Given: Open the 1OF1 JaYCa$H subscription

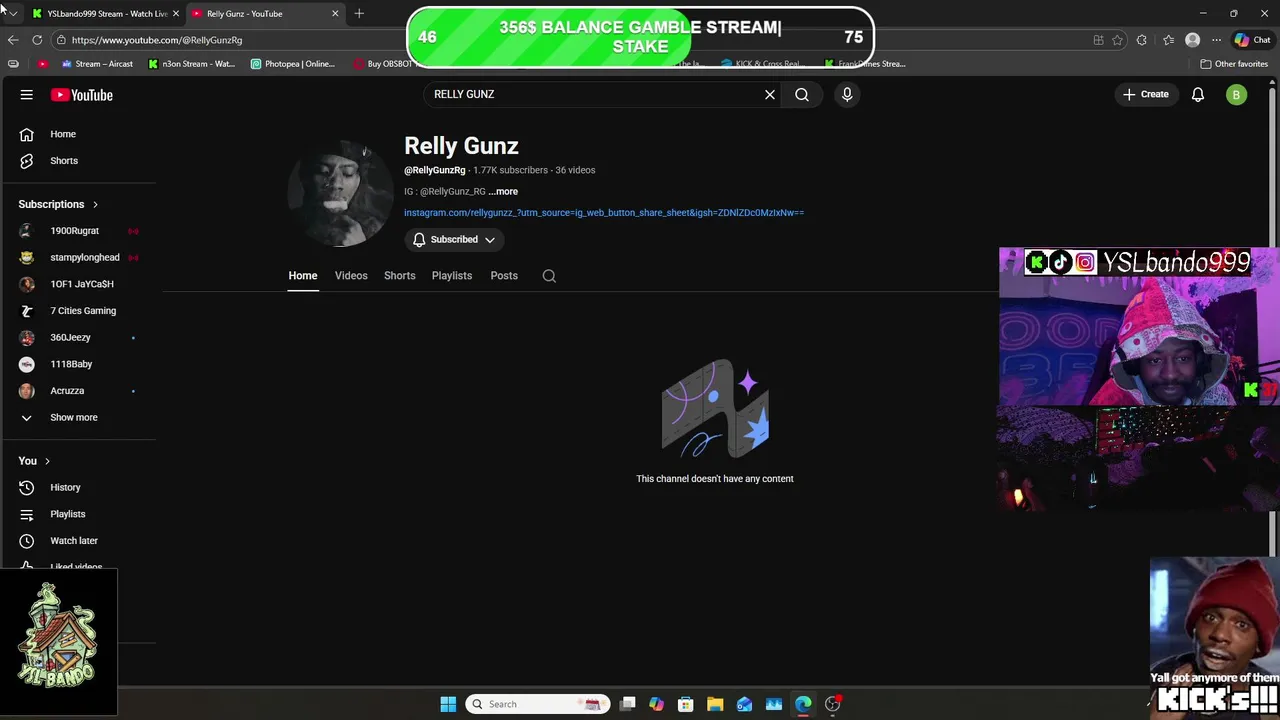Looking at the screenshot, I should (x=80, y=284).
